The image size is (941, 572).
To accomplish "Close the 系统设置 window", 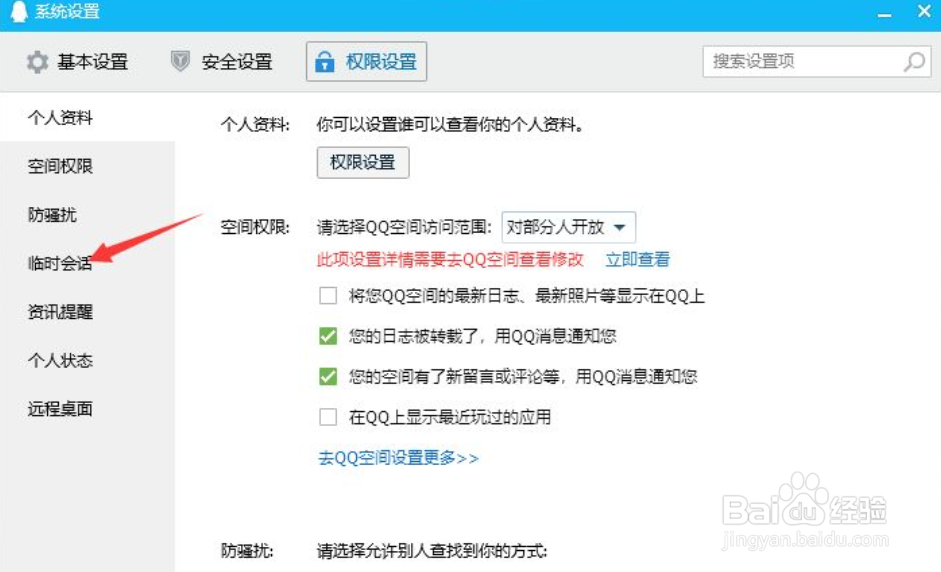I will 924,11.
